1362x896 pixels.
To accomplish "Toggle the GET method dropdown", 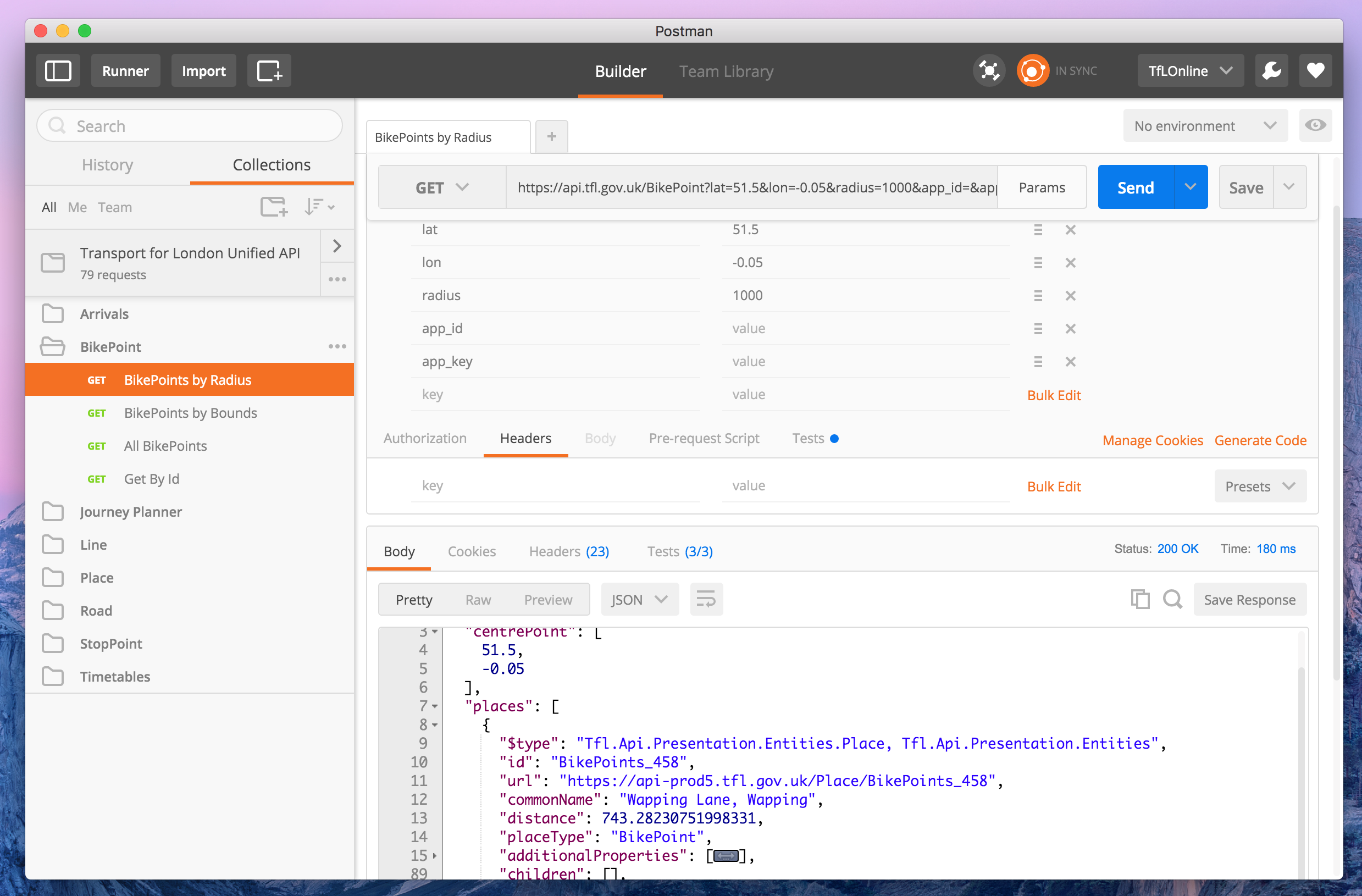I will pos(440,187).
